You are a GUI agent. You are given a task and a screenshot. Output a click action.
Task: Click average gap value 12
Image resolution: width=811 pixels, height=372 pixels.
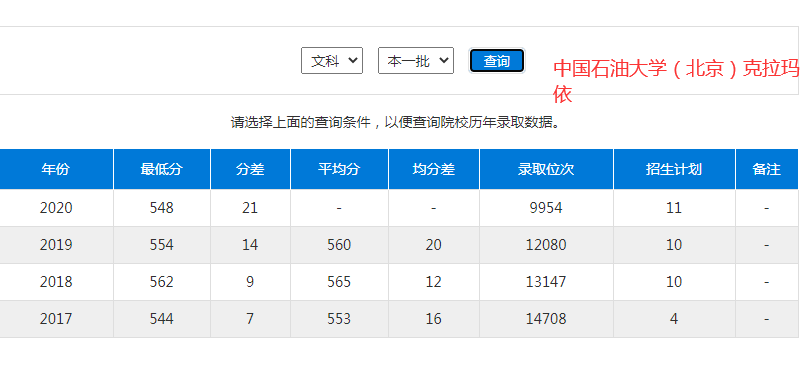[x=434, y=282]
